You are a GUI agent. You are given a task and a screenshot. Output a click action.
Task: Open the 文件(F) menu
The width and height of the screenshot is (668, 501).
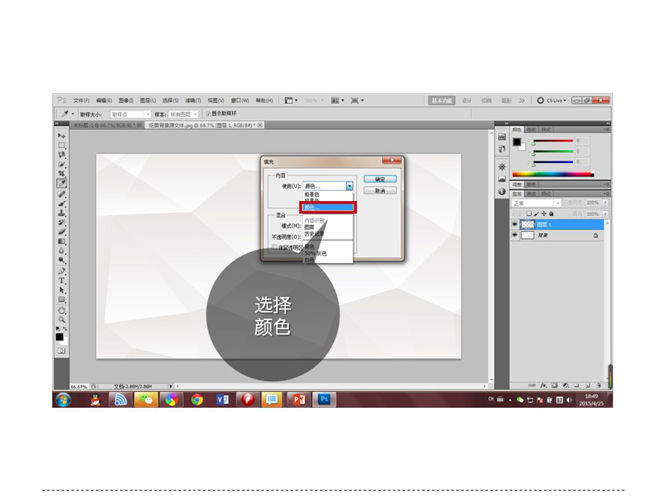81,100
